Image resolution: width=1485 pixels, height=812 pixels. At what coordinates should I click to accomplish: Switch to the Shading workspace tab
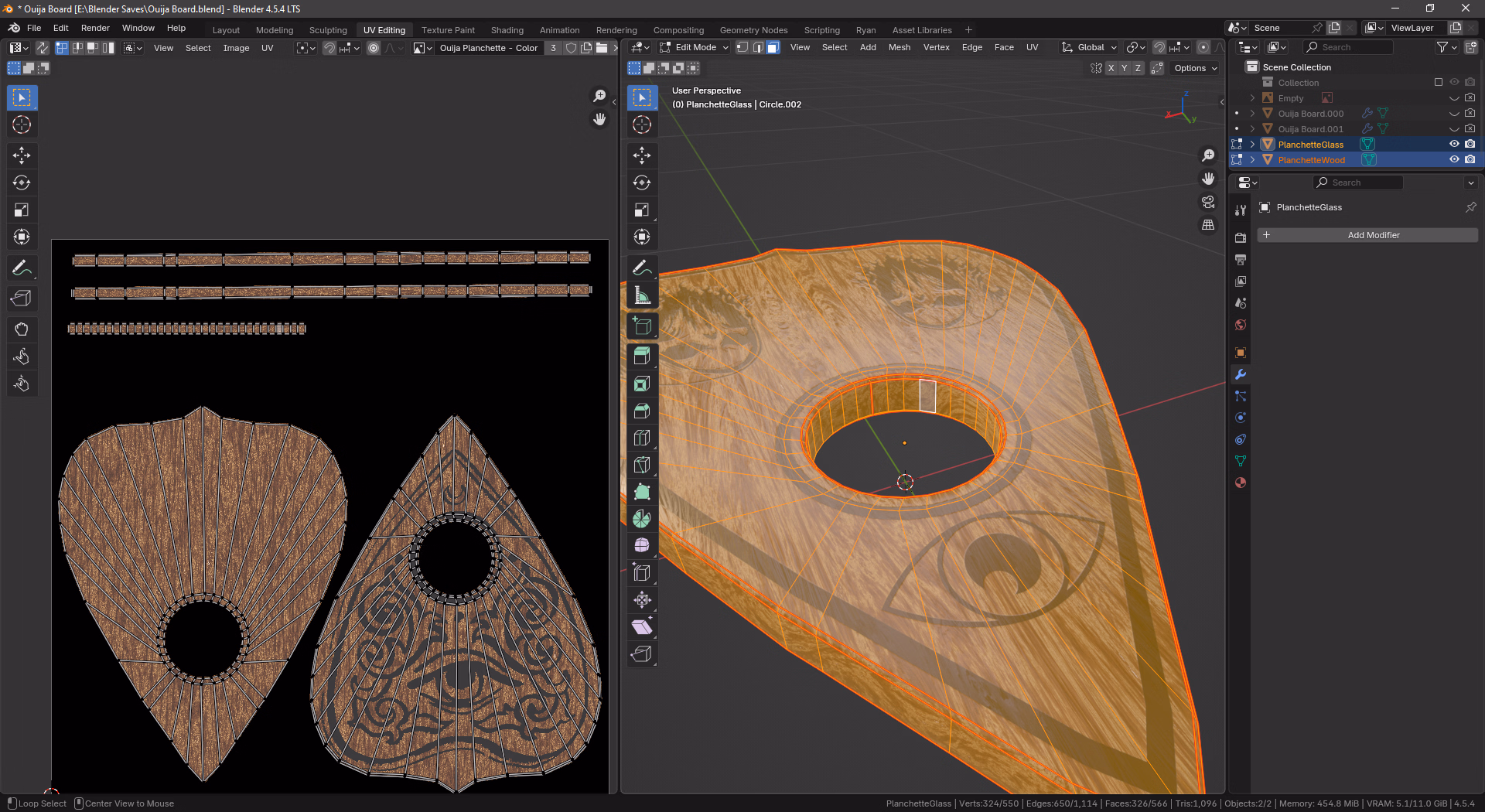[x=507, y=30]
